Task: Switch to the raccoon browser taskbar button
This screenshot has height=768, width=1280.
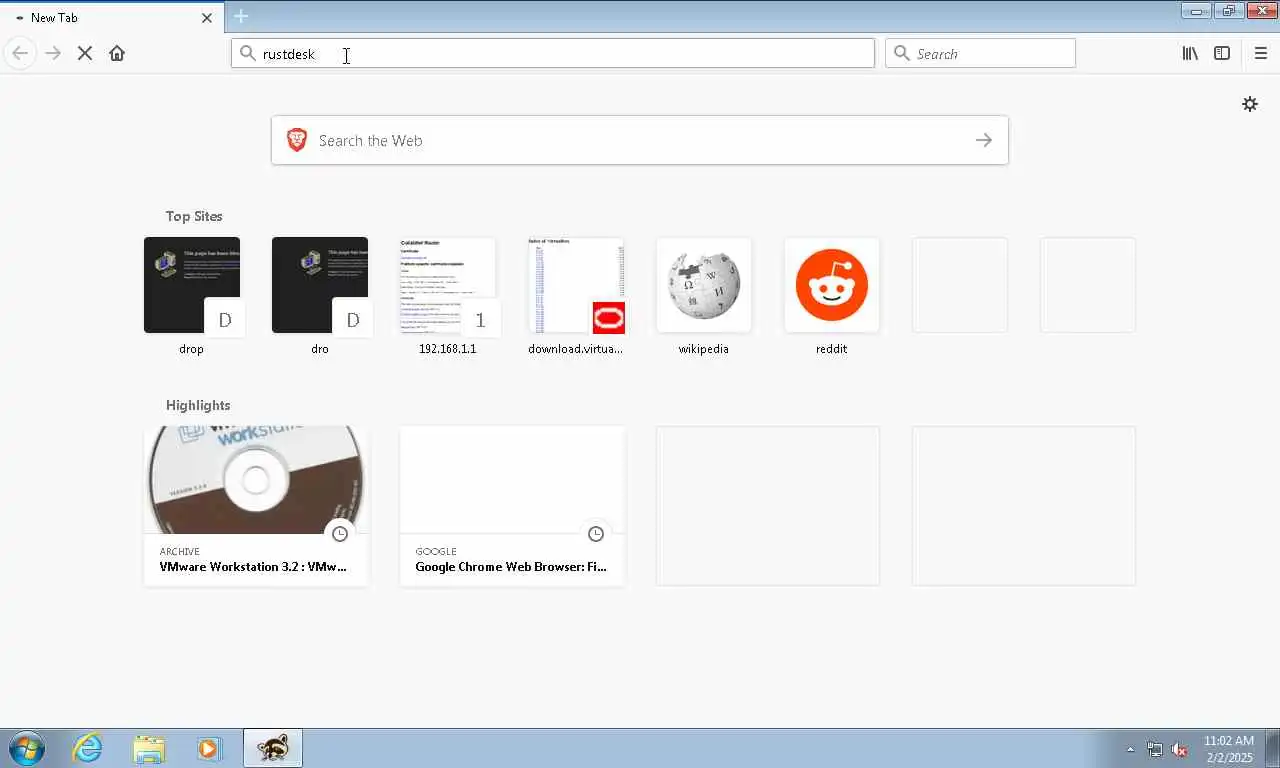Action: 273,748
